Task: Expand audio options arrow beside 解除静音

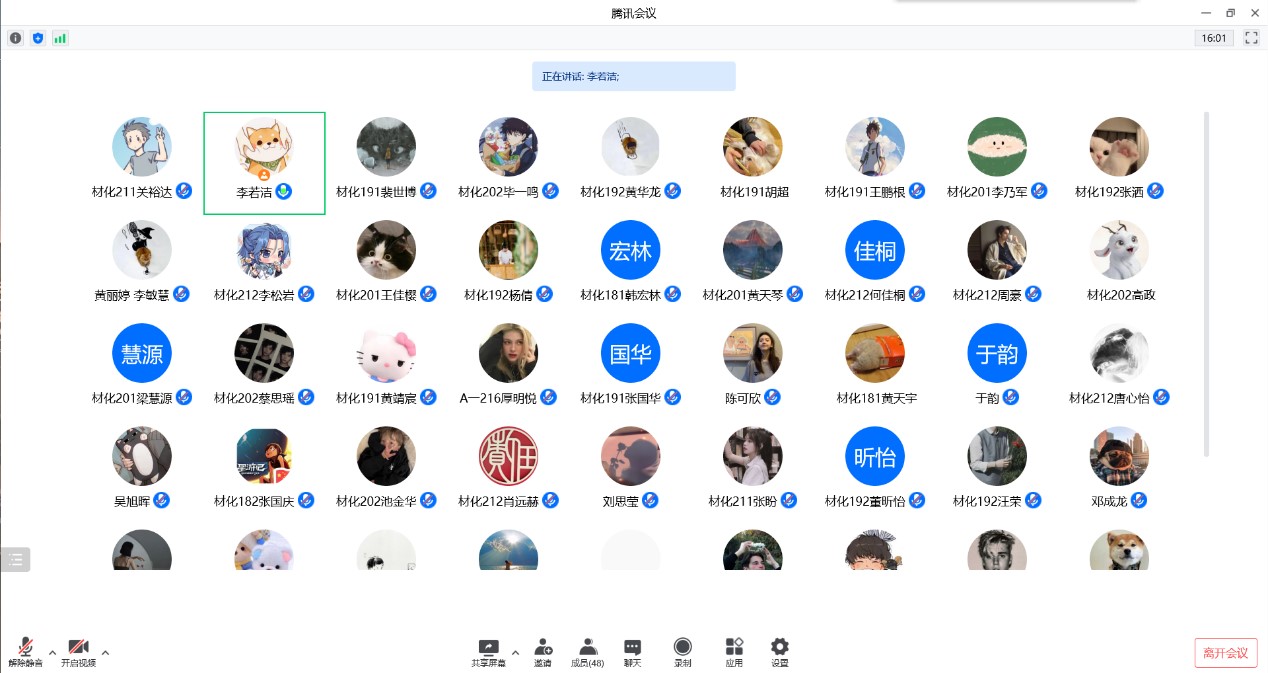Action: (52, 653)
